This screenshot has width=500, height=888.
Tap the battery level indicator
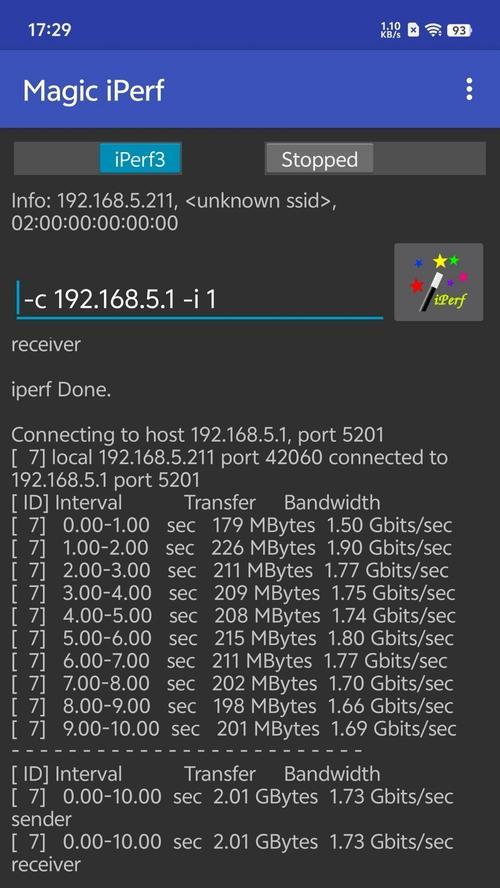pos(459,31)
